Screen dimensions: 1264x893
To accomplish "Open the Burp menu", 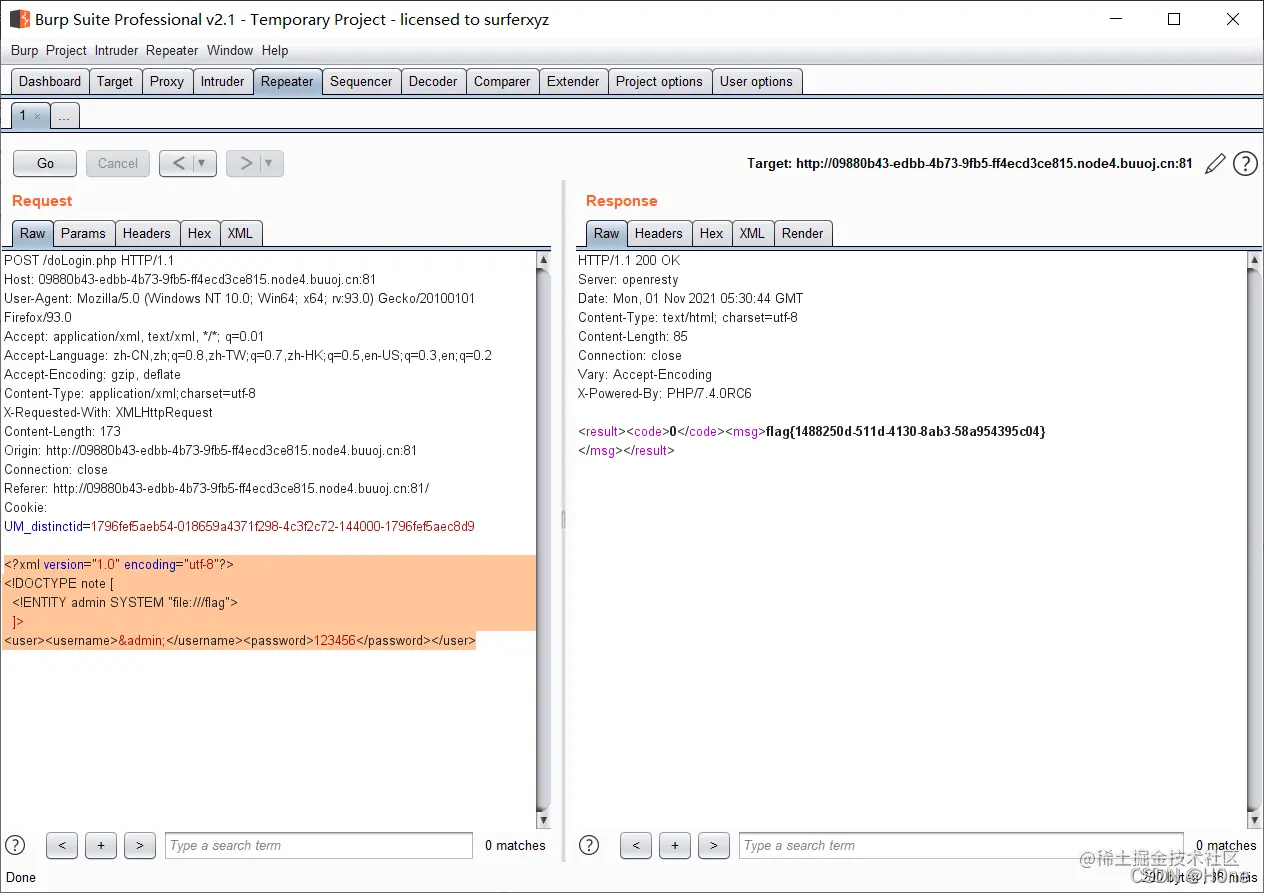I will coord(25,50).
